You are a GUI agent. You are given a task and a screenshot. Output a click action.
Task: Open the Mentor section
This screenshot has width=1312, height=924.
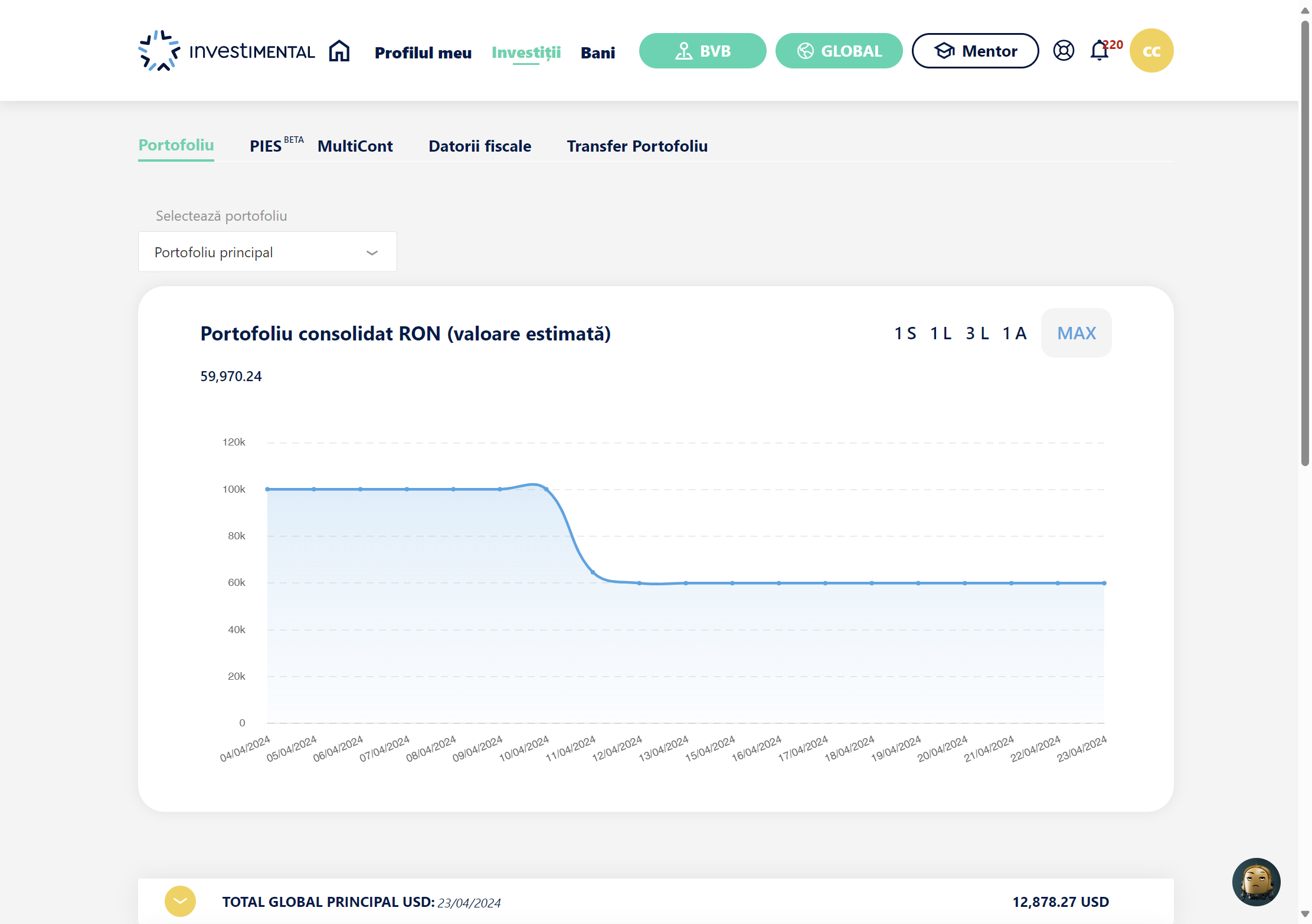tap(975, 51)
